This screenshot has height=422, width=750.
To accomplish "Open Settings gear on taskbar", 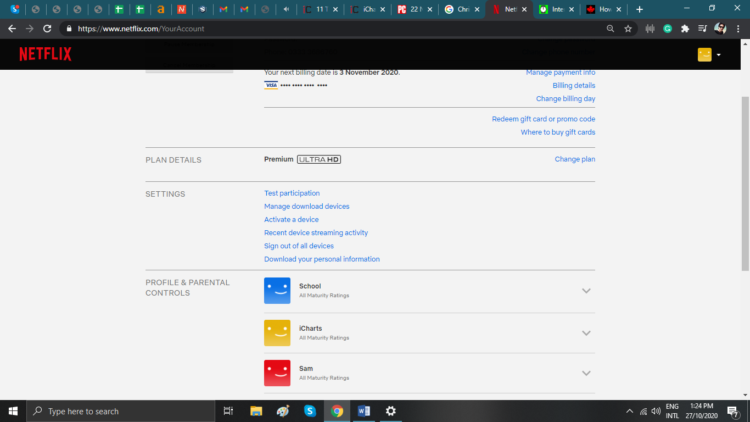I will [x=391, y=411].
